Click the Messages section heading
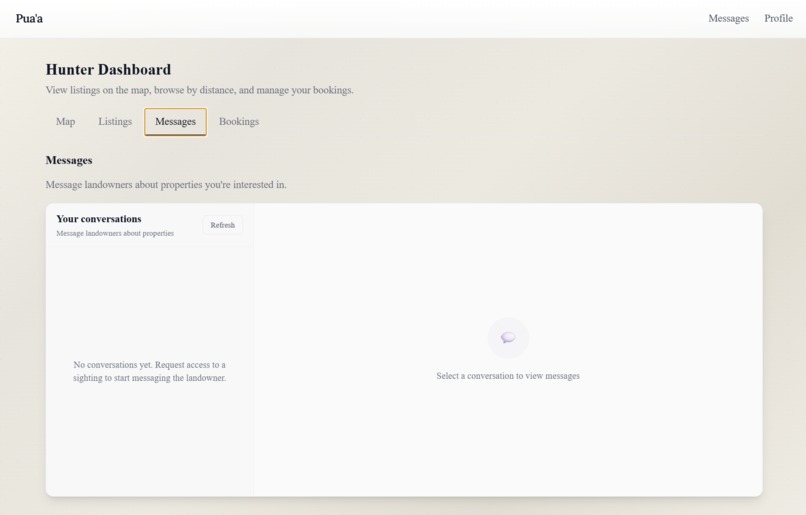The height and width of the screenshot is (515, 806). click(x=69, y=160)
